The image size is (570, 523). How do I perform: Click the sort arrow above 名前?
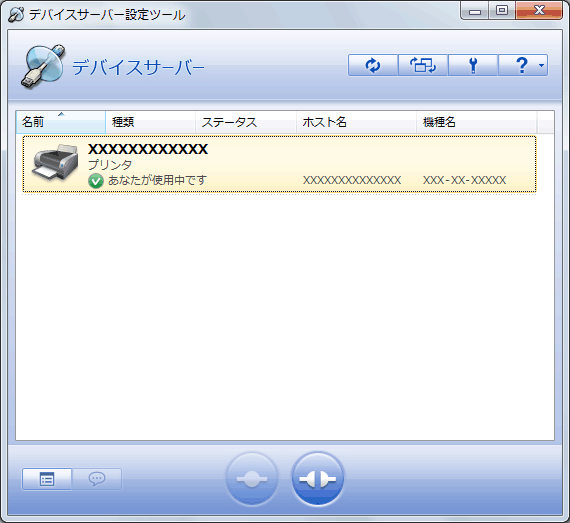[x=61, y=114]
